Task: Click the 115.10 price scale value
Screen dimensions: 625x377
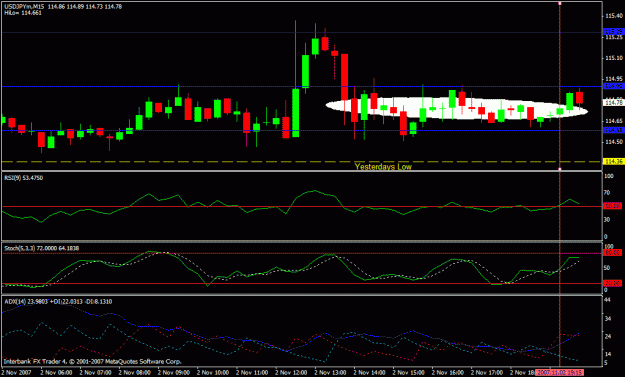Action: click(613, 58)
